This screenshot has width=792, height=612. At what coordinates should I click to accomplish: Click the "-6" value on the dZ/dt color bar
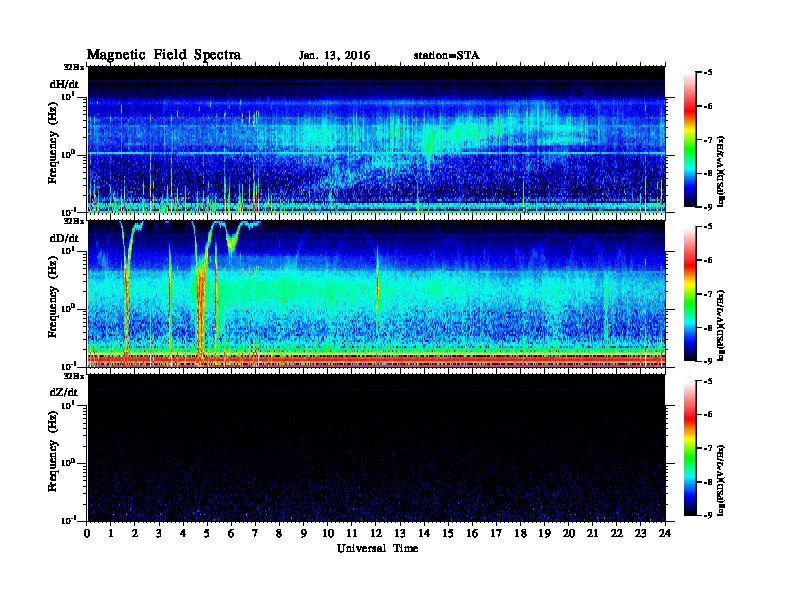708,415
